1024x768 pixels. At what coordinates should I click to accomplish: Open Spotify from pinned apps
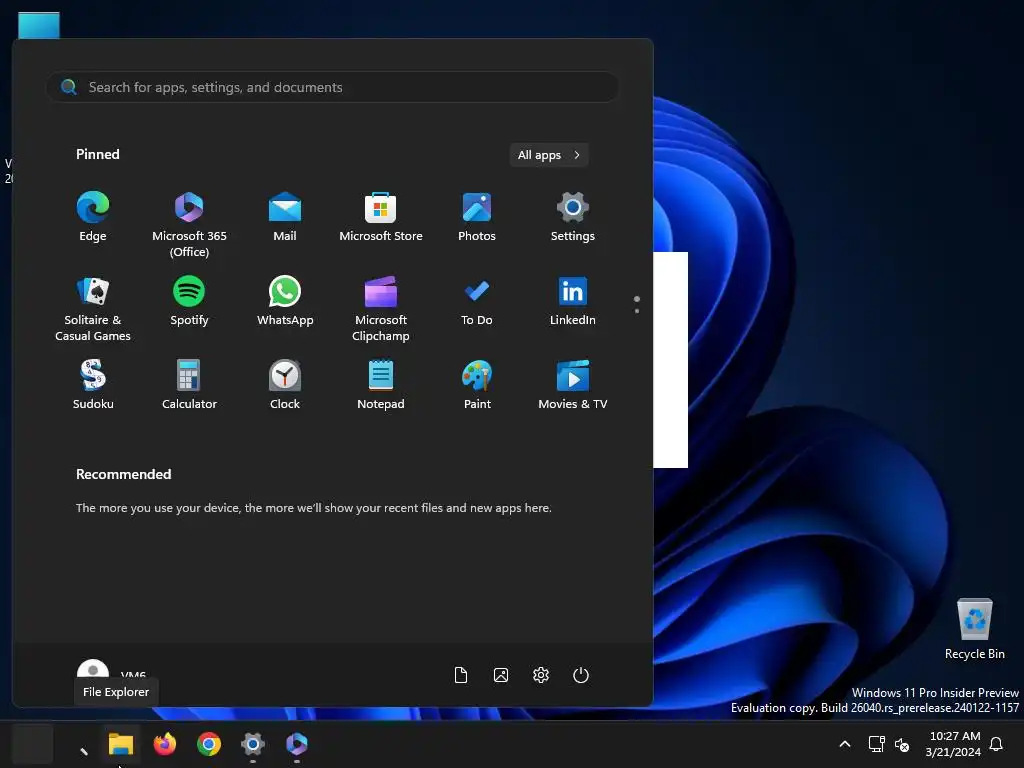tap(189, 301)
